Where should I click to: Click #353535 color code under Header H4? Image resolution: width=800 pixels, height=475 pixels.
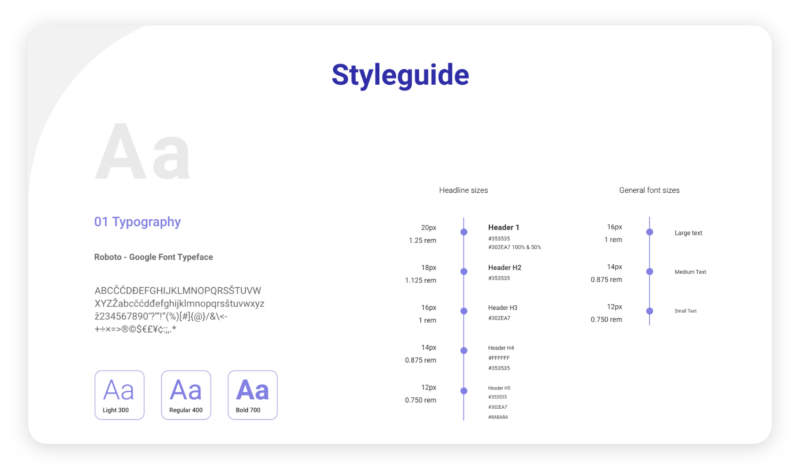coord(499,368)
